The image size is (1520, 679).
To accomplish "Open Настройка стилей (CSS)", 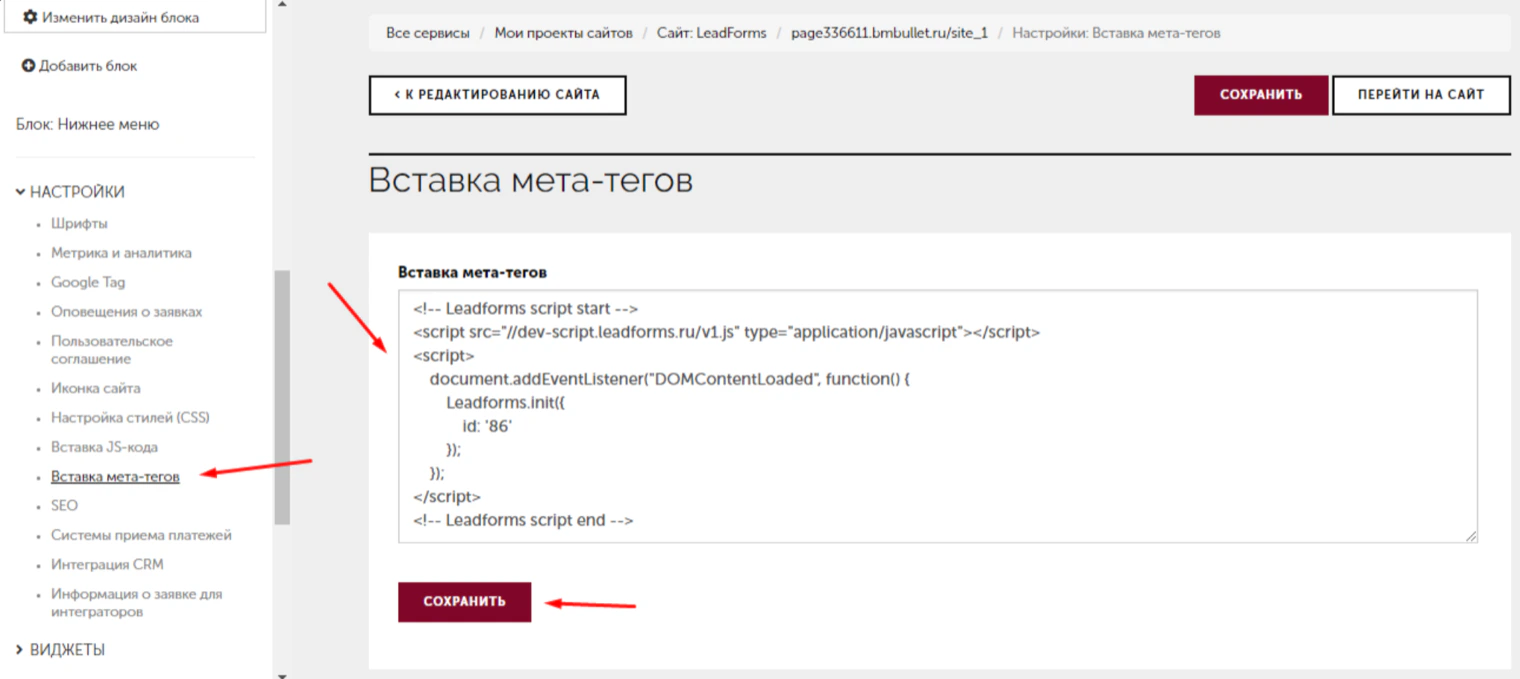I will tap(130, 418).
